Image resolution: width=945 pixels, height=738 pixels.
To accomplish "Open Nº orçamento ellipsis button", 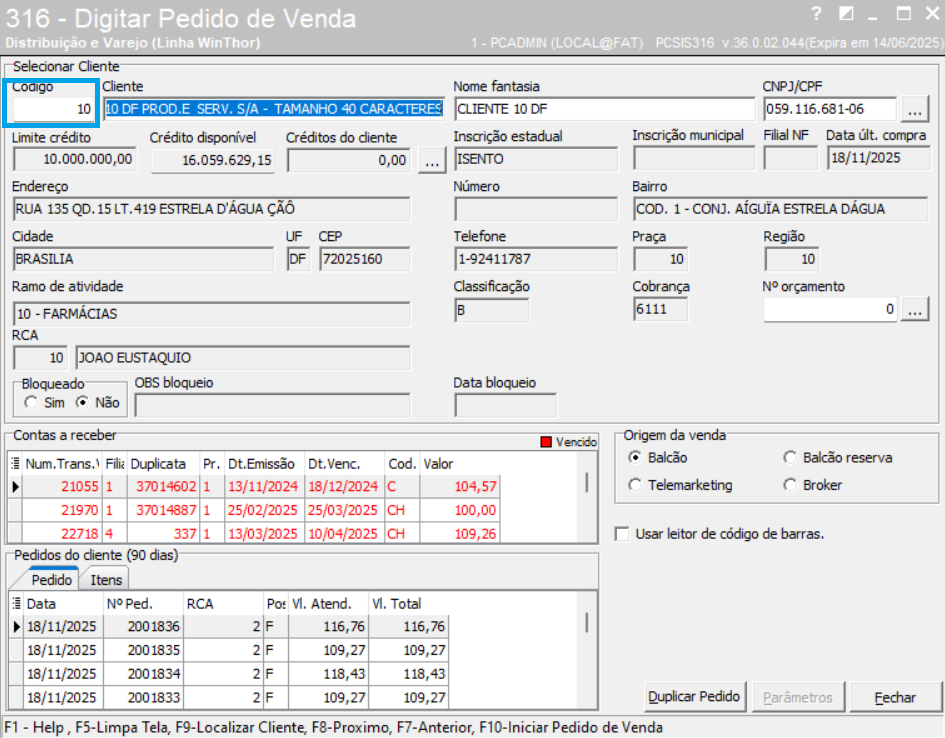I will coord(915,311).
